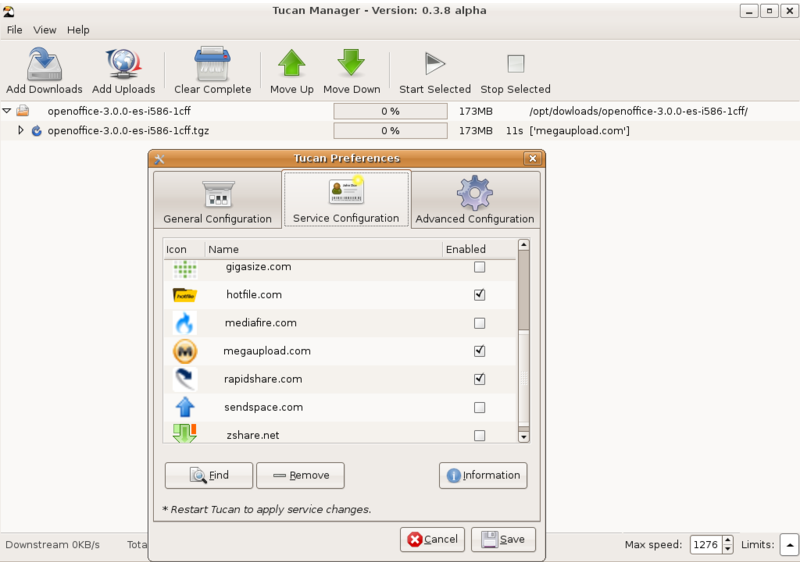
Task: Select the rapidshare.com name text
Action: click(x=263, y=379)
